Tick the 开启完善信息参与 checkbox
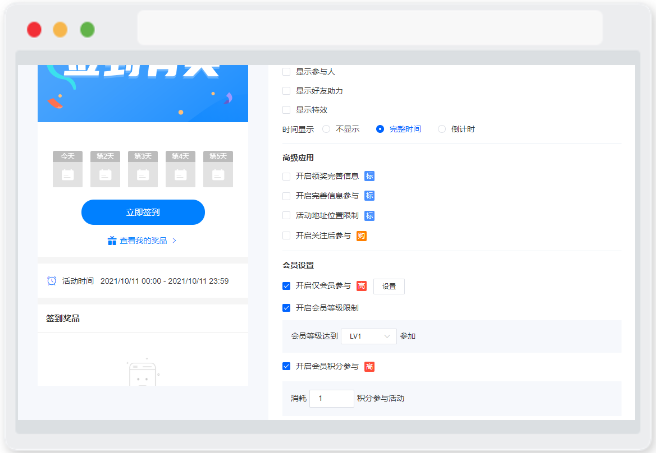 (286, 195)
